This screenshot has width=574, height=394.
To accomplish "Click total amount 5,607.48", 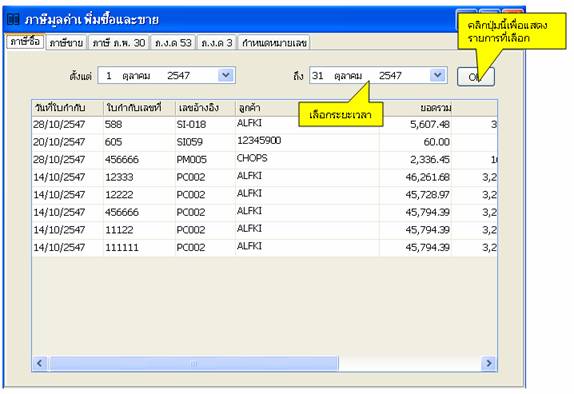I will 415,124.
